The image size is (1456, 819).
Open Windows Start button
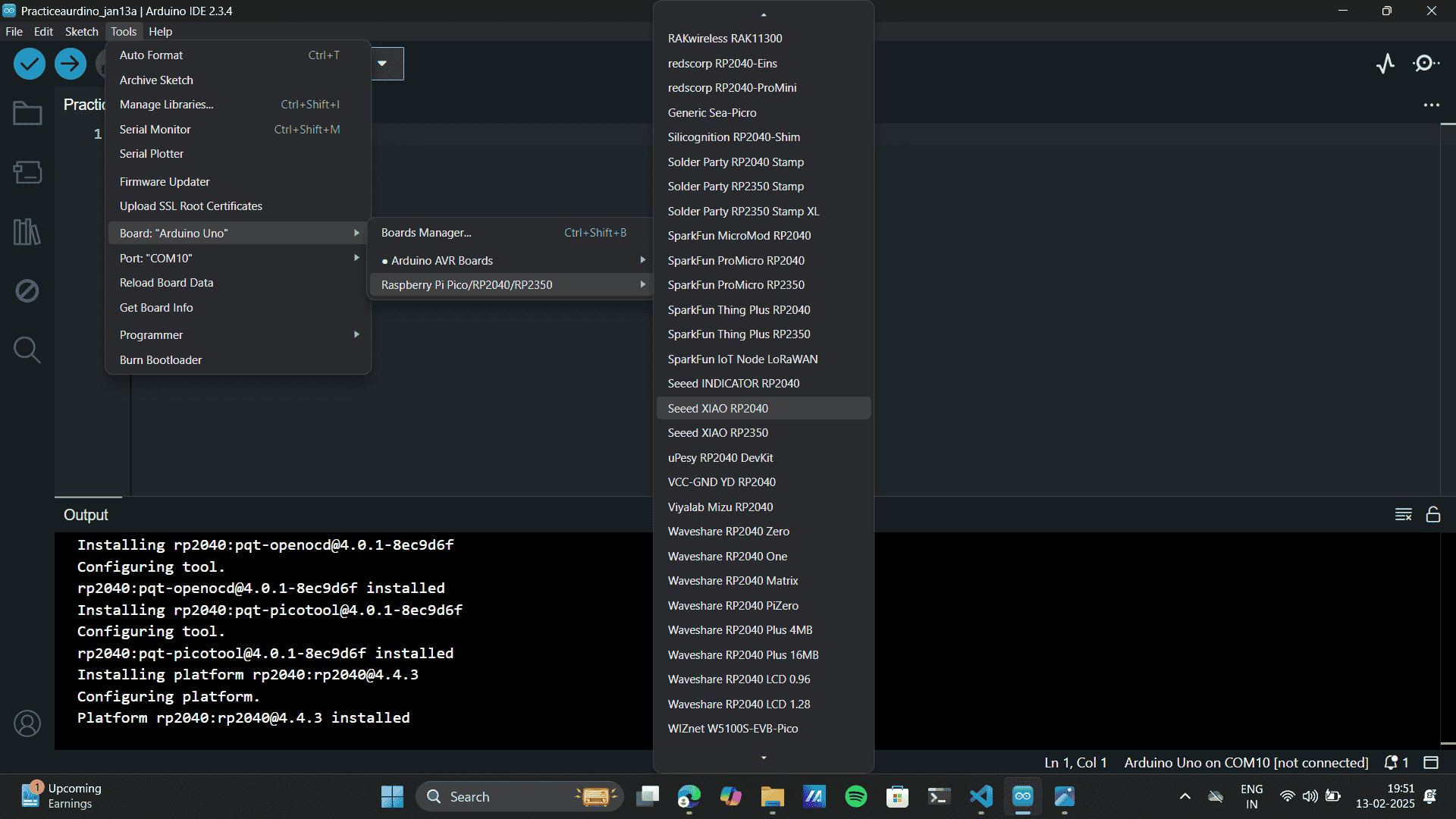[392, 796]
